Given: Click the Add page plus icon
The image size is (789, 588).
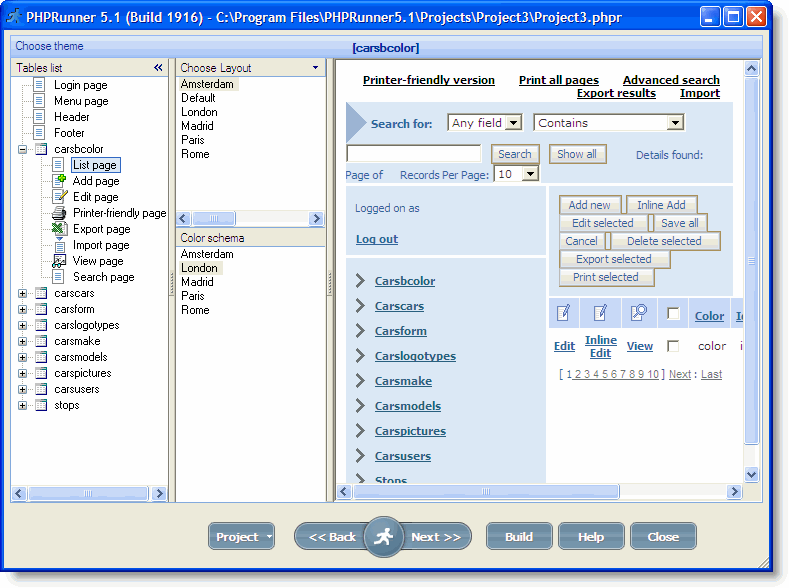Looking at the screenshot, I should tap(59, 181).
